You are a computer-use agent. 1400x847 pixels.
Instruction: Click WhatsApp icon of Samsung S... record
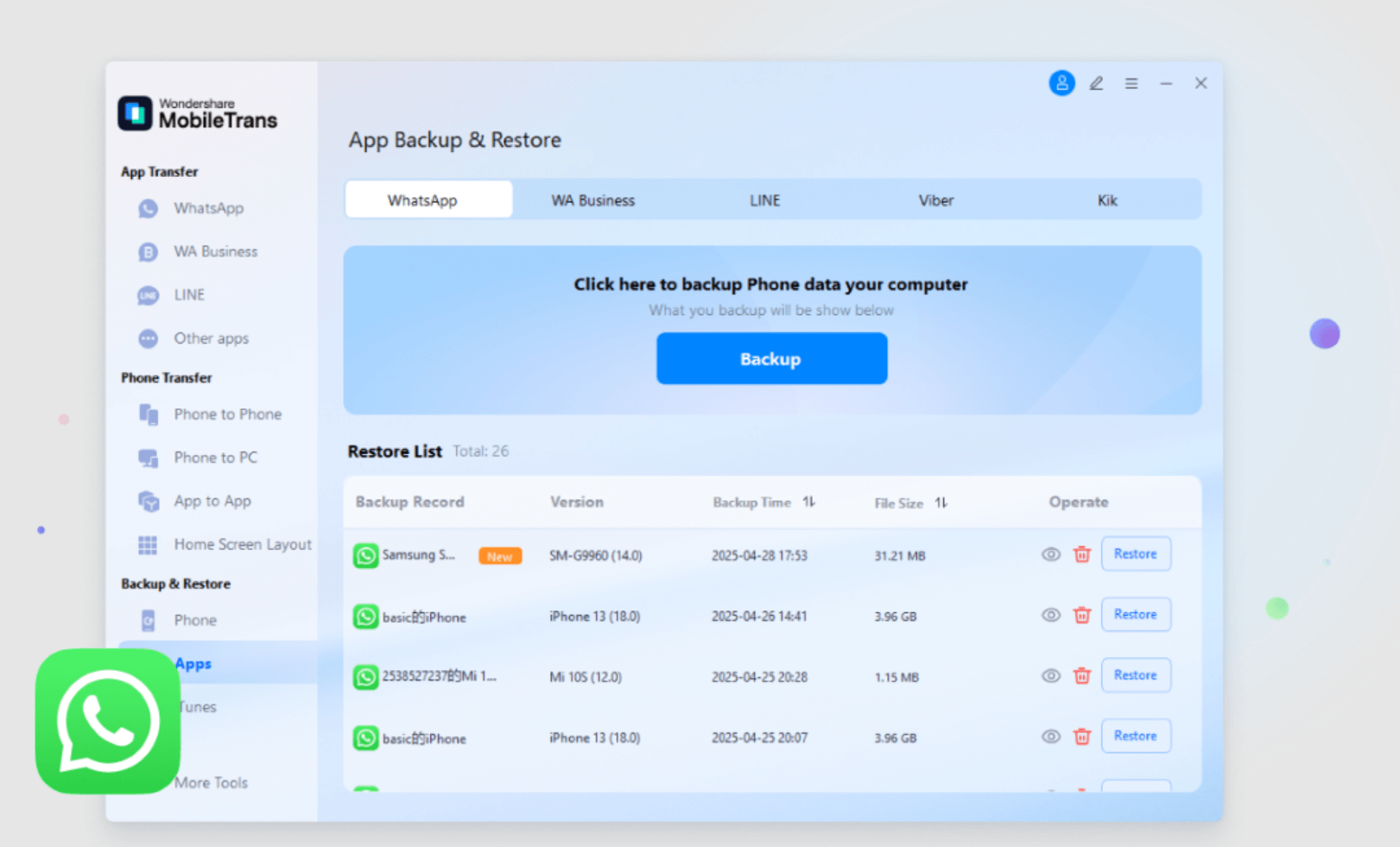(x=365, y=555)
